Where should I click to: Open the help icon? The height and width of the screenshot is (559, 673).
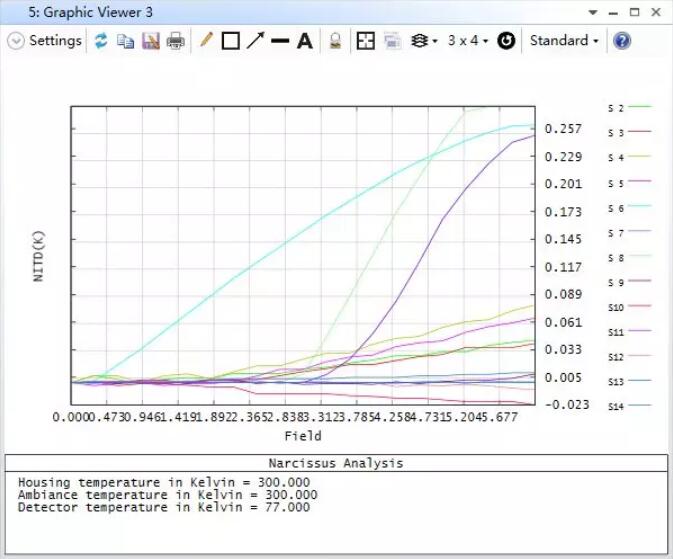coord(621,41)
